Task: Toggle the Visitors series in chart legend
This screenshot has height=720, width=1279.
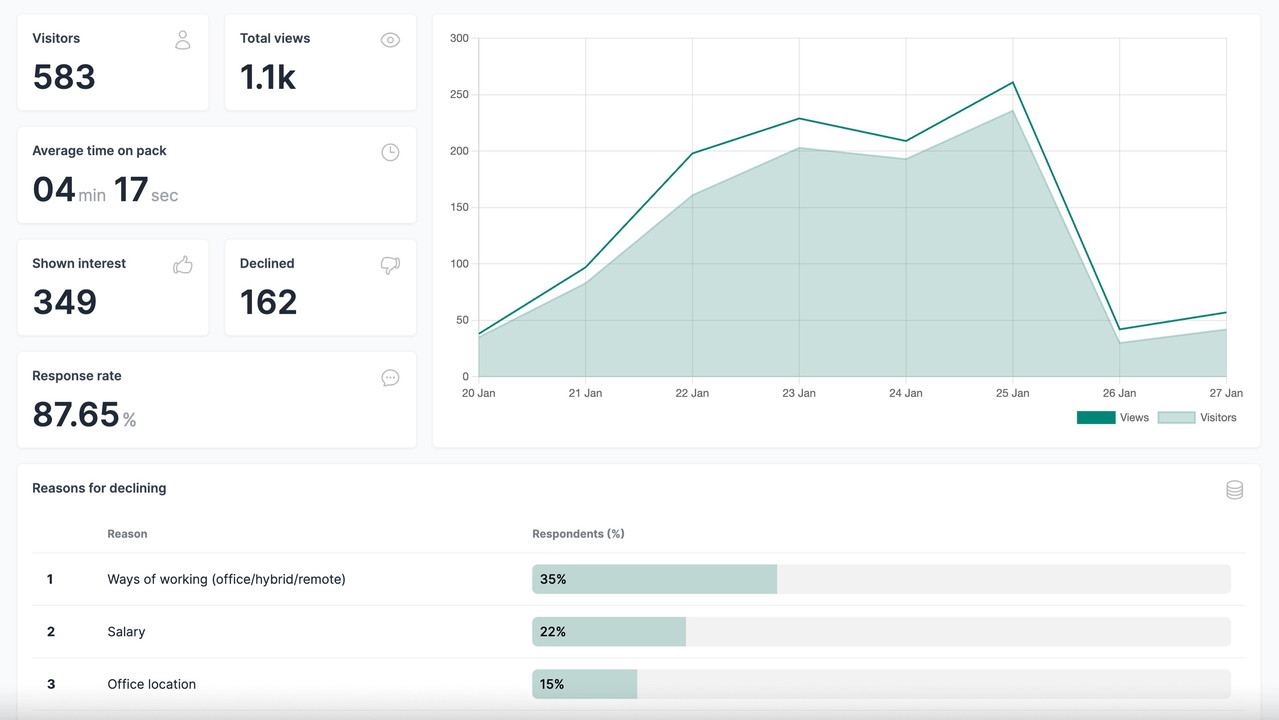Action: [1218, 418]
